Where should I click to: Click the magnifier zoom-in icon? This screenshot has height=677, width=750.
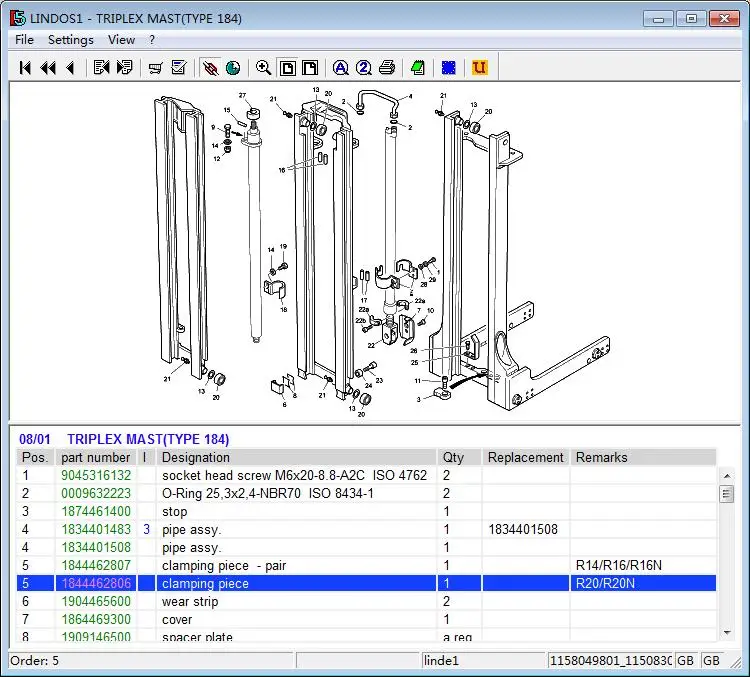263,68
